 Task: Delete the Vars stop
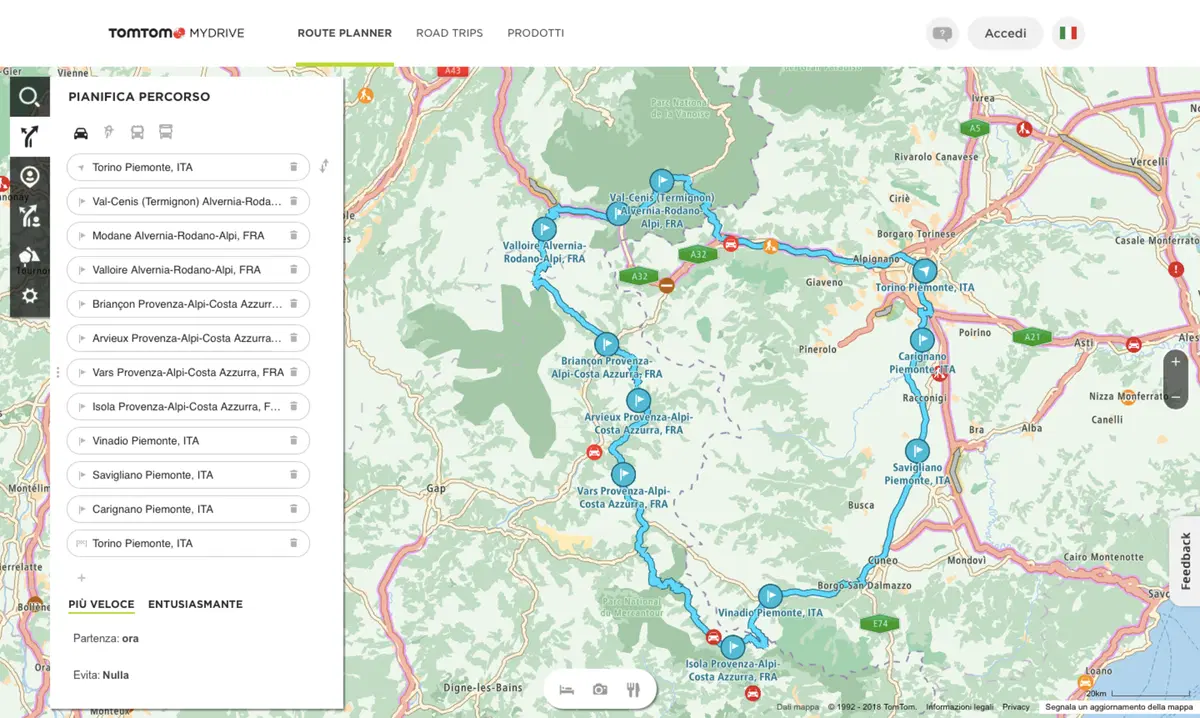[x=294, y=372]
